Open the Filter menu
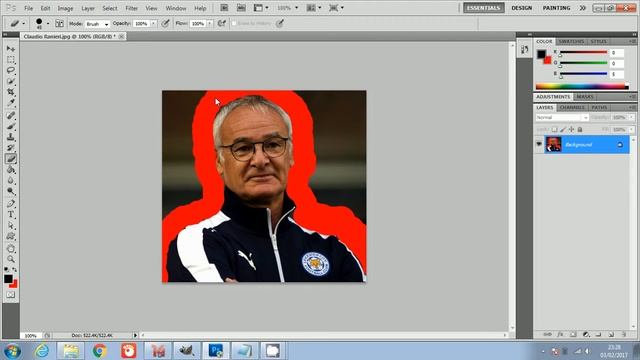640x360 pixels. click(x=131, y=8)
